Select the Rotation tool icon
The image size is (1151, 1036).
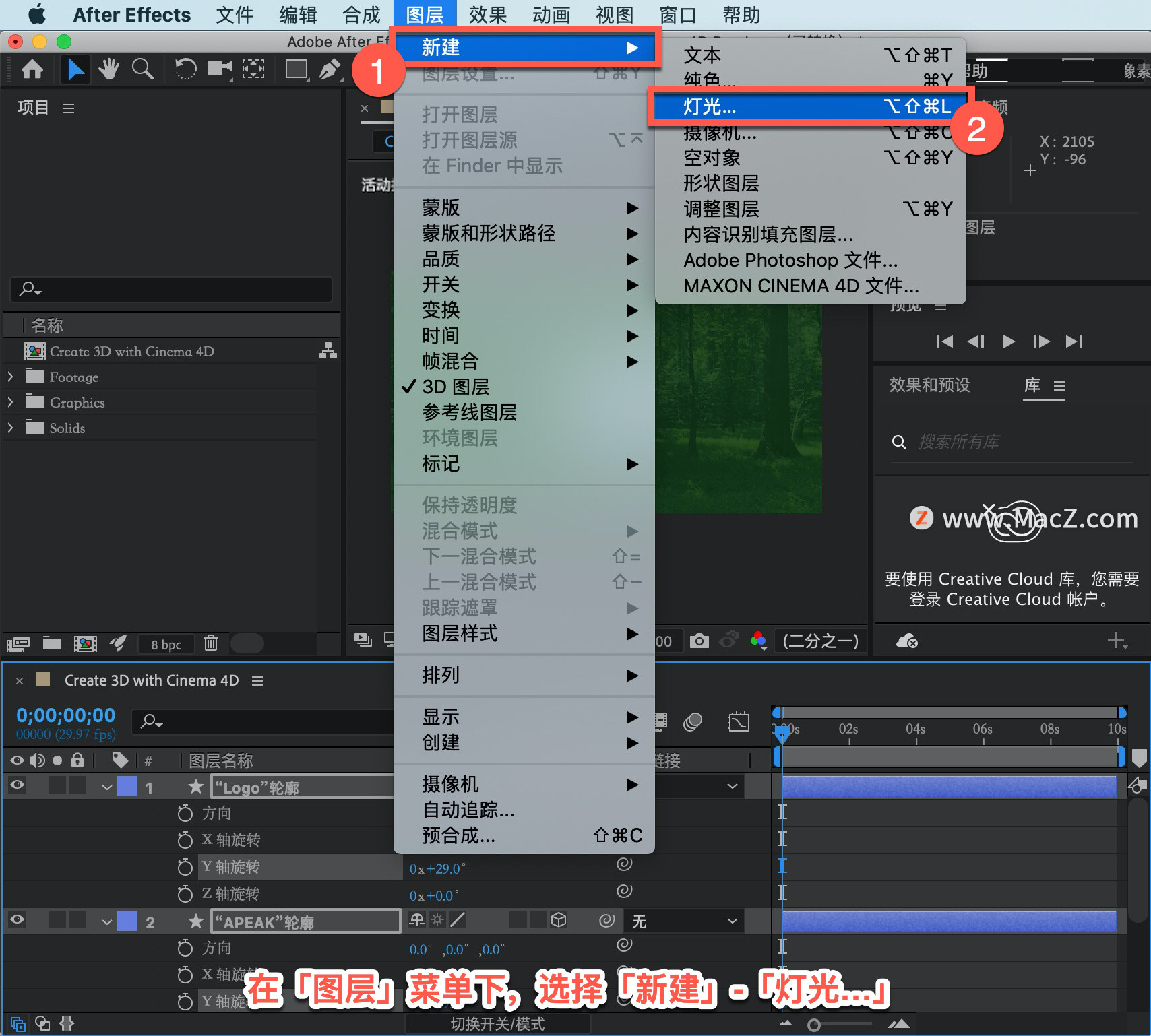click(185, 69)
